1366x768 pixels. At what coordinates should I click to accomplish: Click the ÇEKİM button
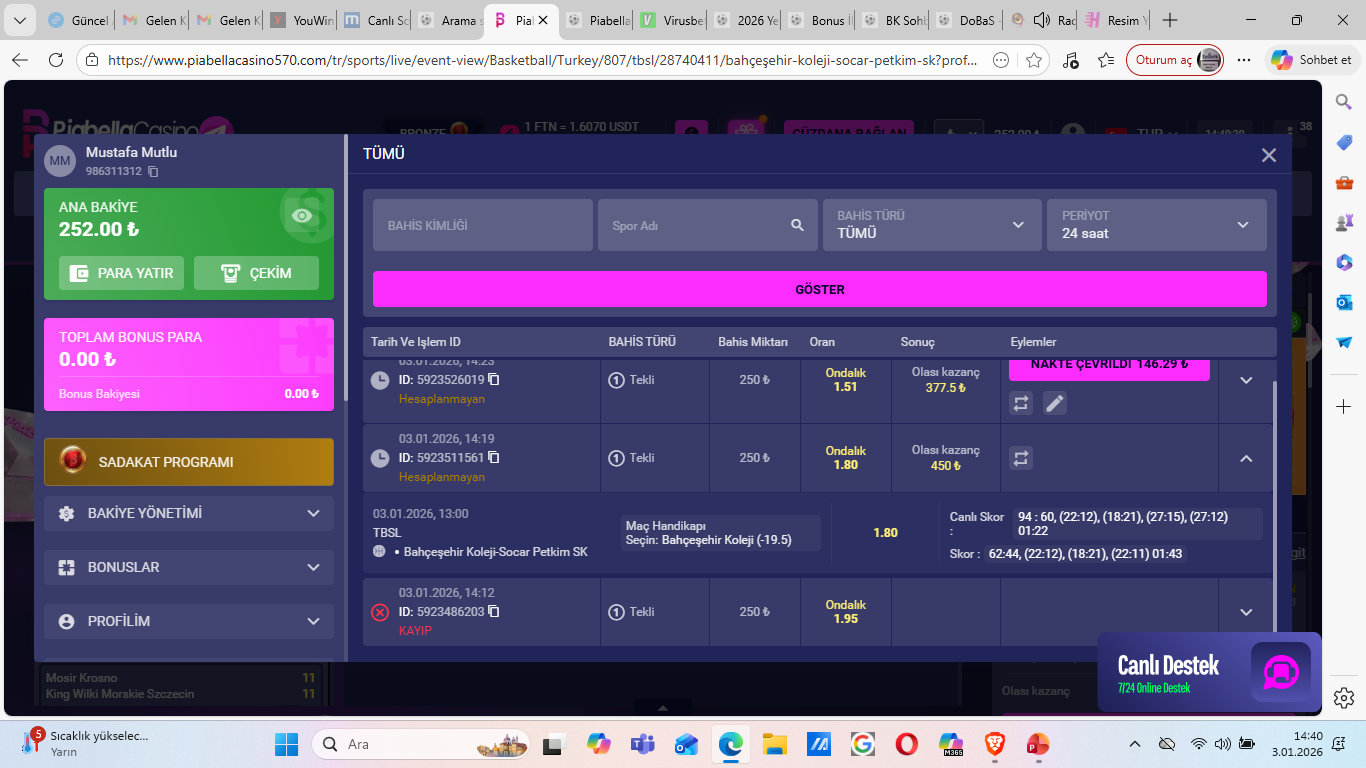[256, 273]
